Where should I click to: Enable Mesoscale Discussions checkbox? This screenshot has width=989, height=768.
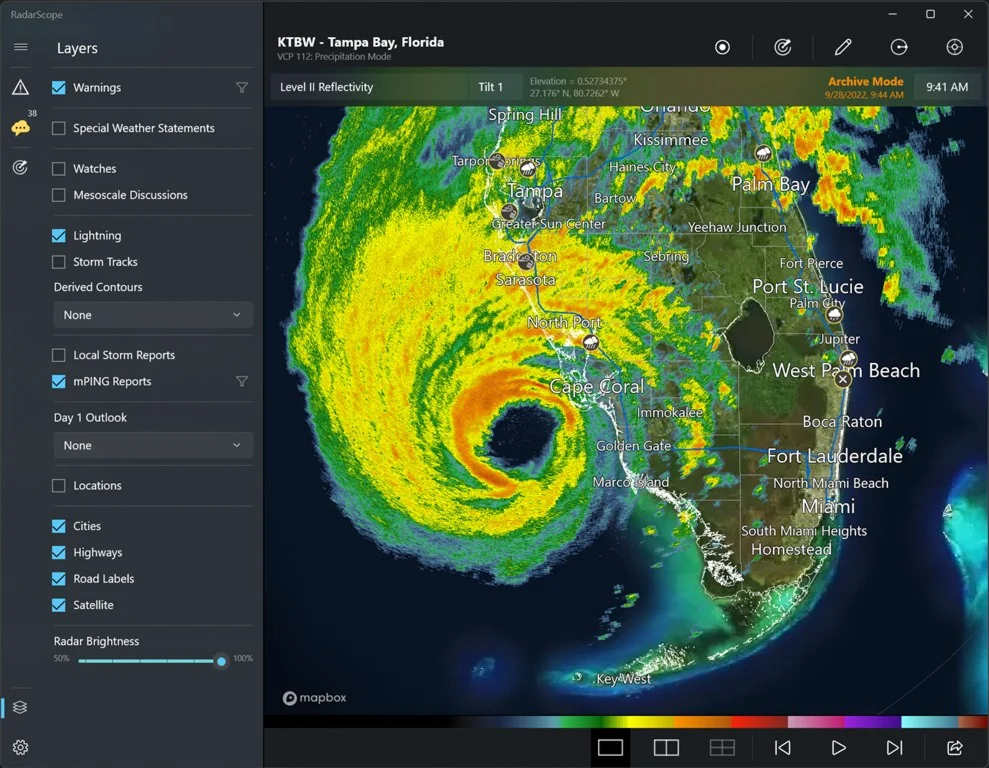click(59, 195)
